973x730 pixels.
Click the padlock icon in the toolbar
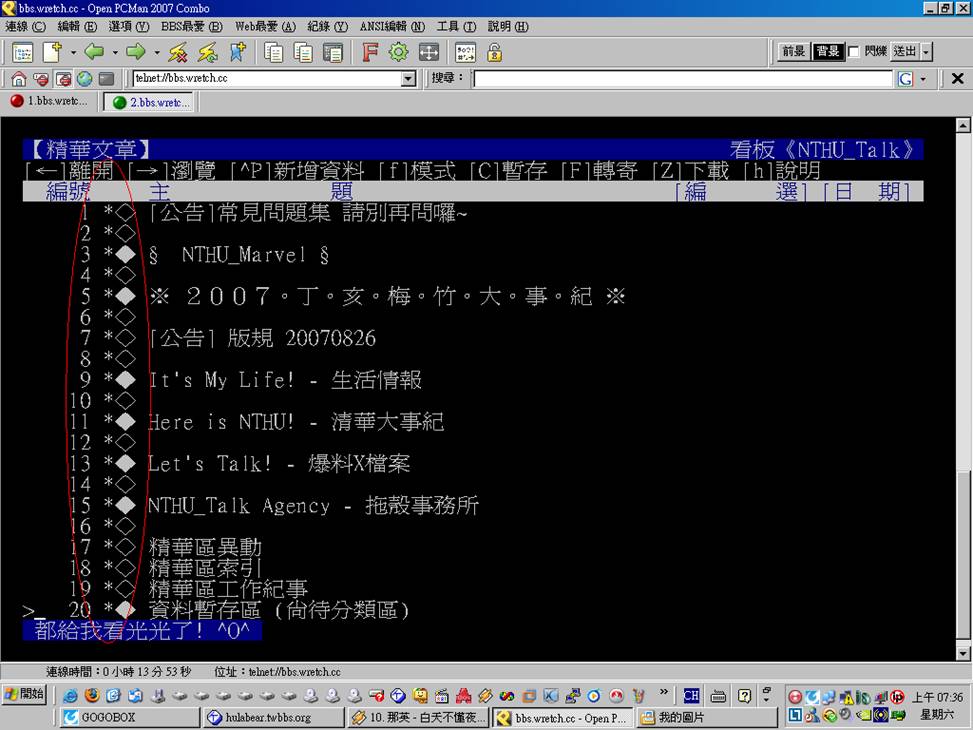click(x=494, y=52)
